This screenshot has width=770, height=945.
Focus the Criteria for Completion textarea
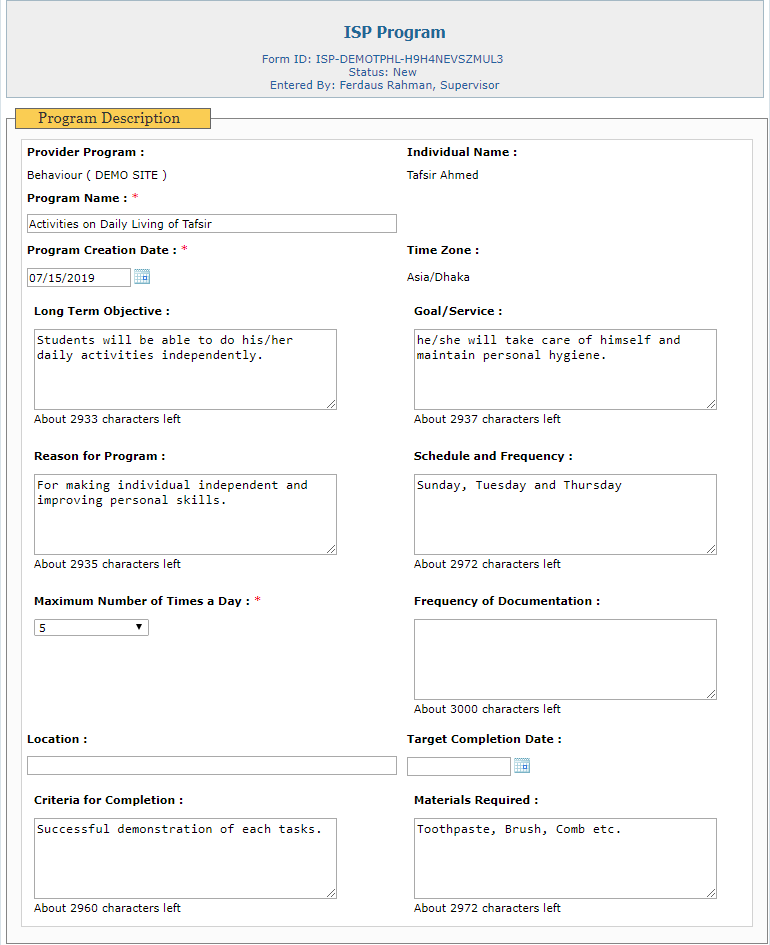point(186,858)
